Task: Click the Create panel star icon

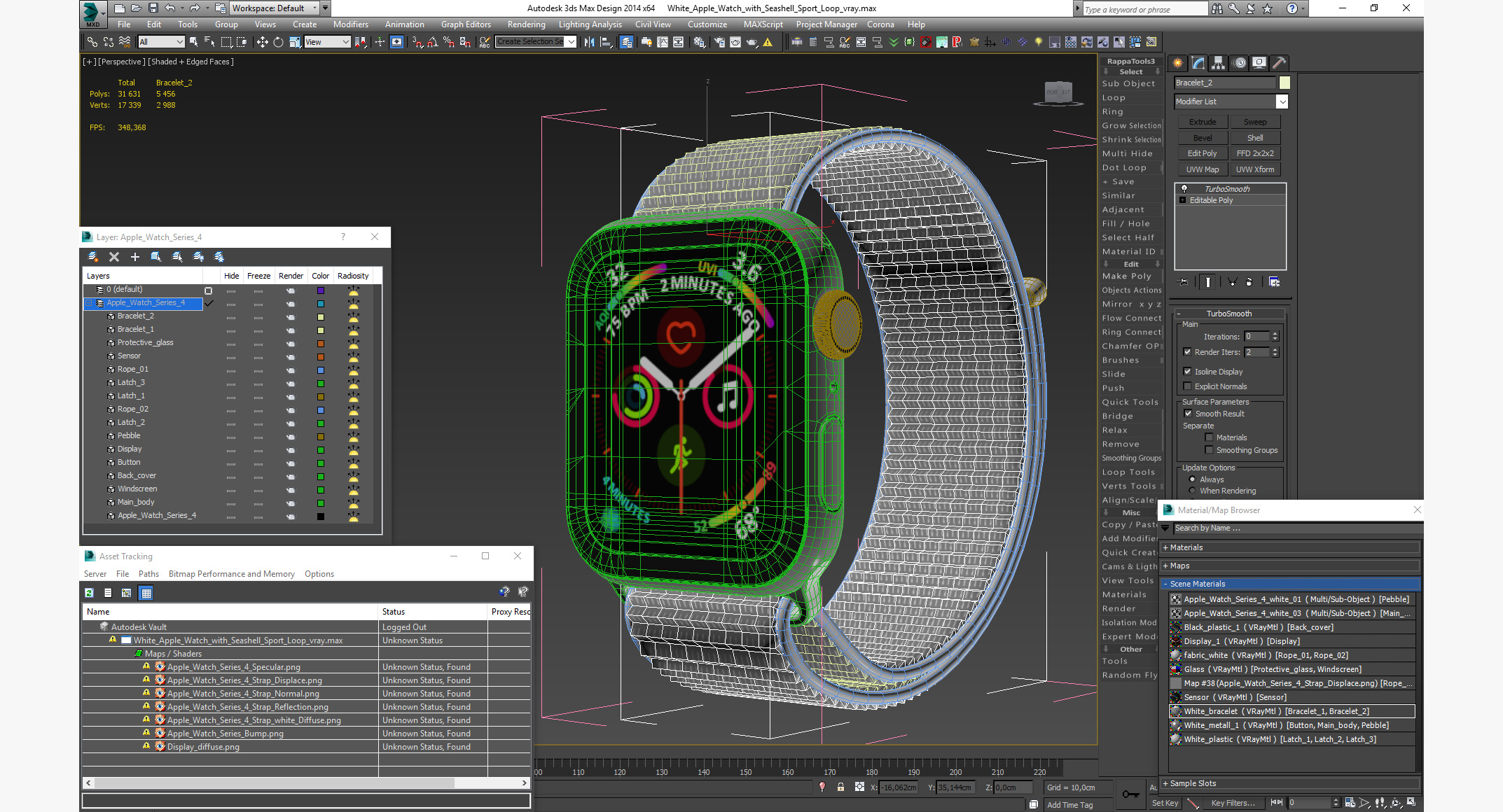Action: tap(1178, 63)
